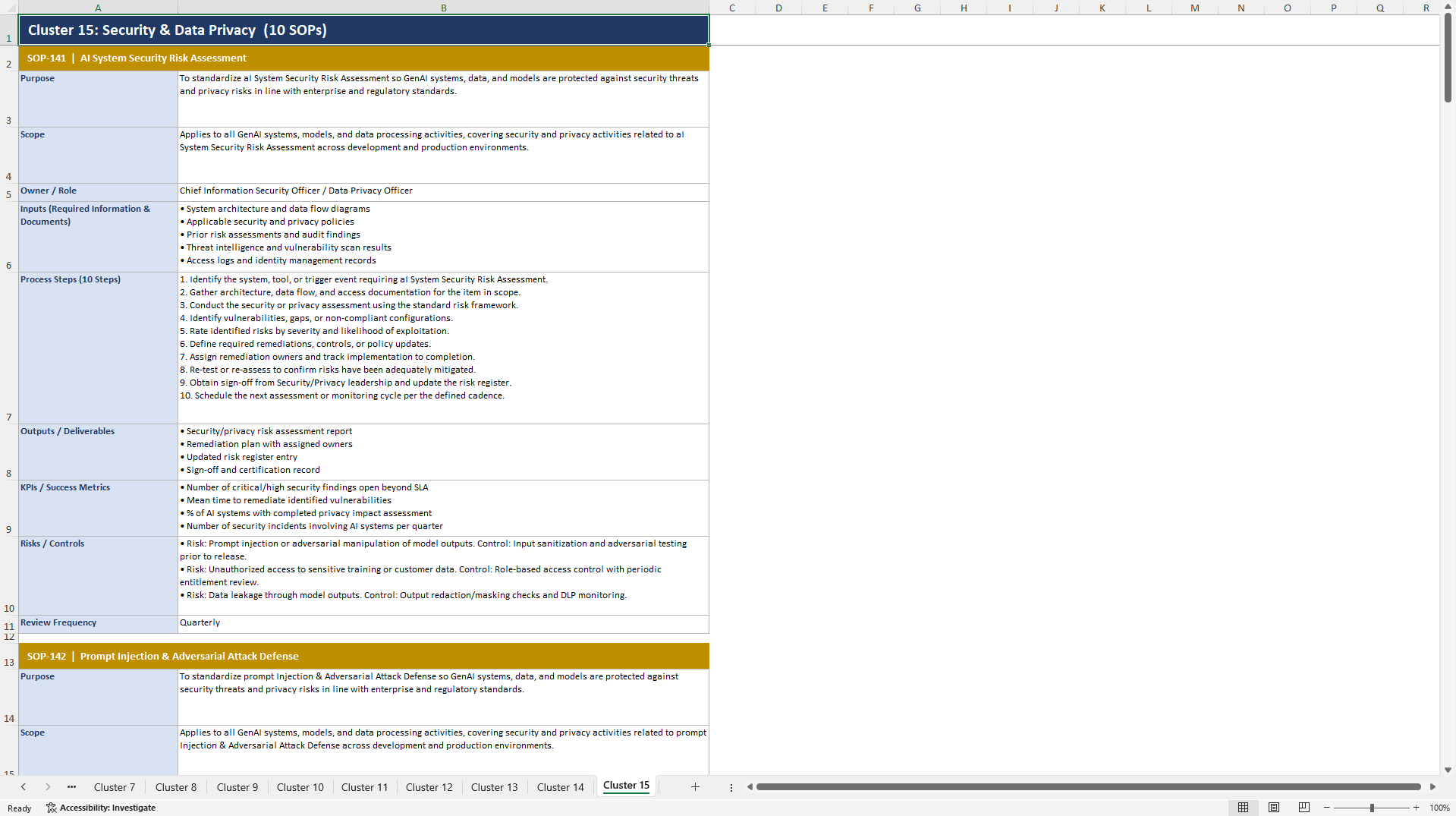Click the zoom in plus button

1416,808
